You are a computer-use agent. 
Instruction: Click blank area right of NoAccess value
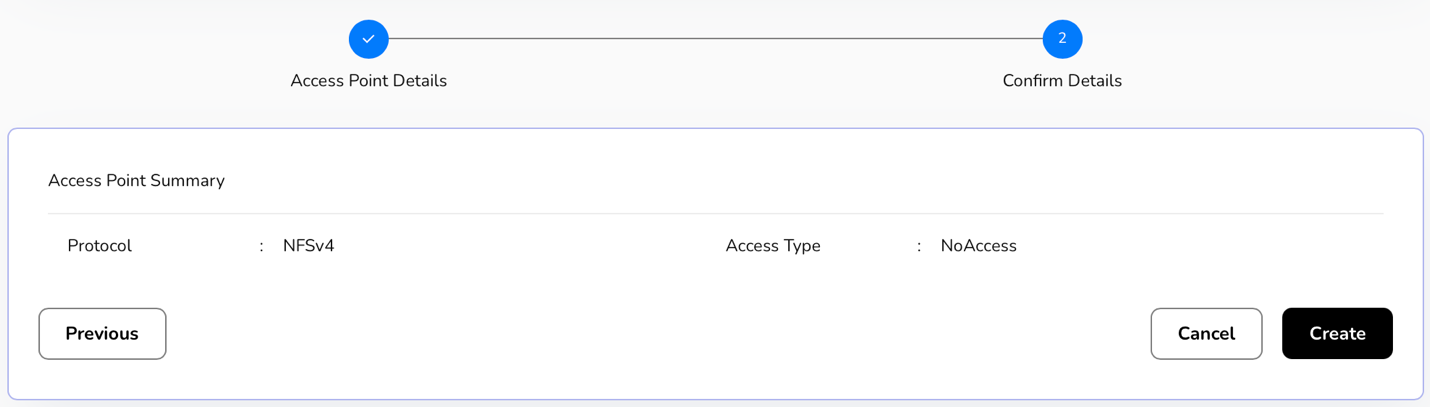(x=1200, y=246)
